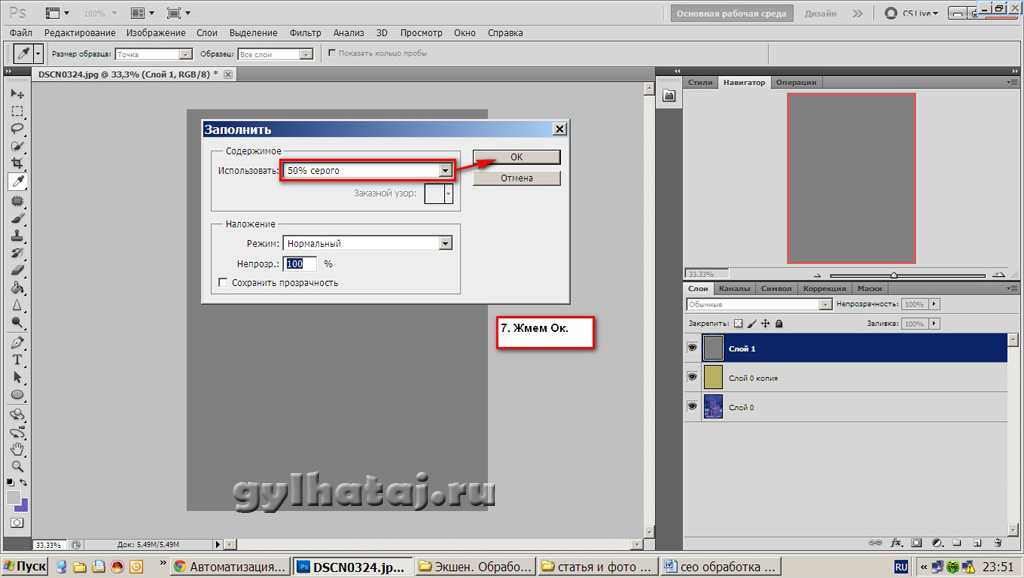
Task: Click the lock all padlock icon
Action: pos(779,324)
